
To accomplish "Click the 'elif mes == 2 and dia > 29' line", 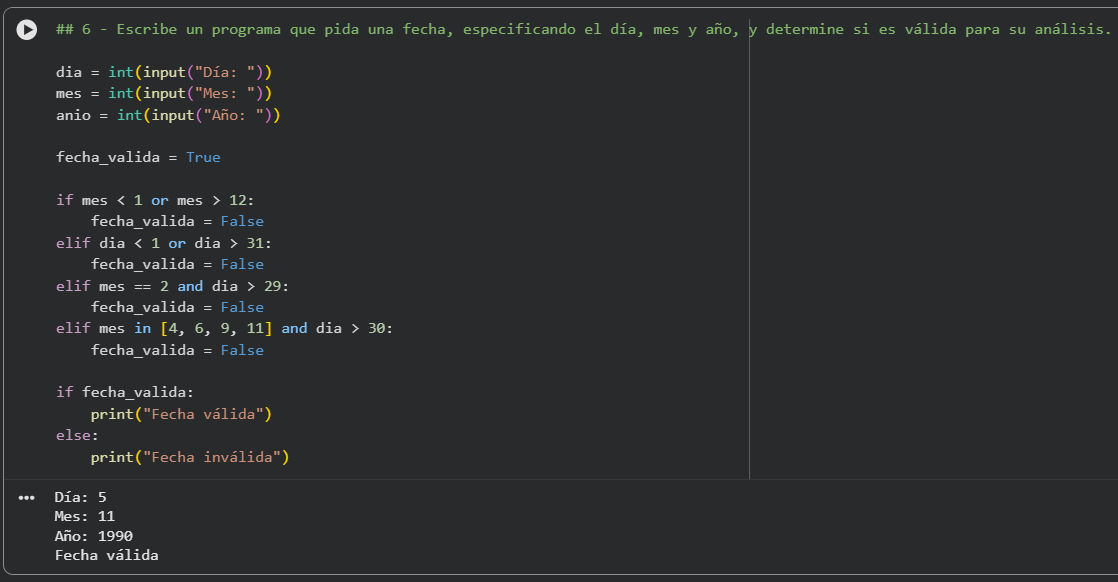I will (172, 286).
